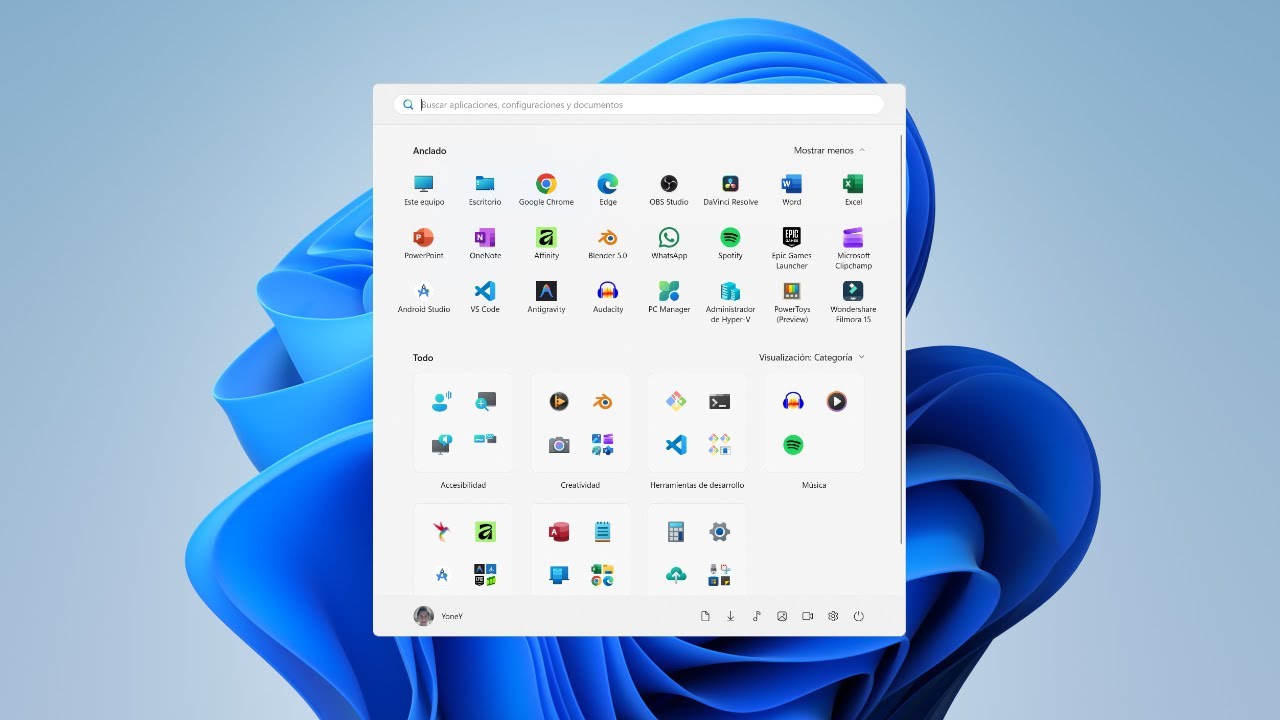Open OBS Studio

(x=669, y=189)
